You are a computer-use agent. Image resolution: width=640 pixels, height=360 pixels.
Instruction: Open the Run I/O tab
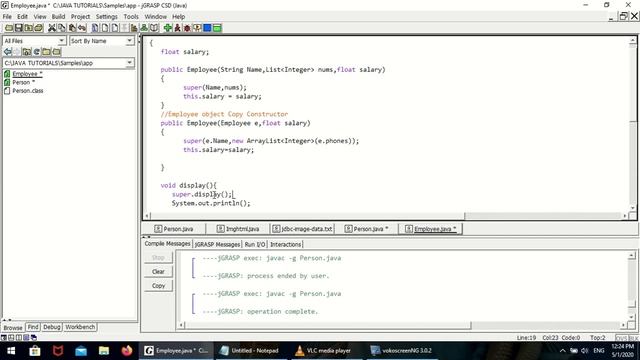[x=255, y=244]
